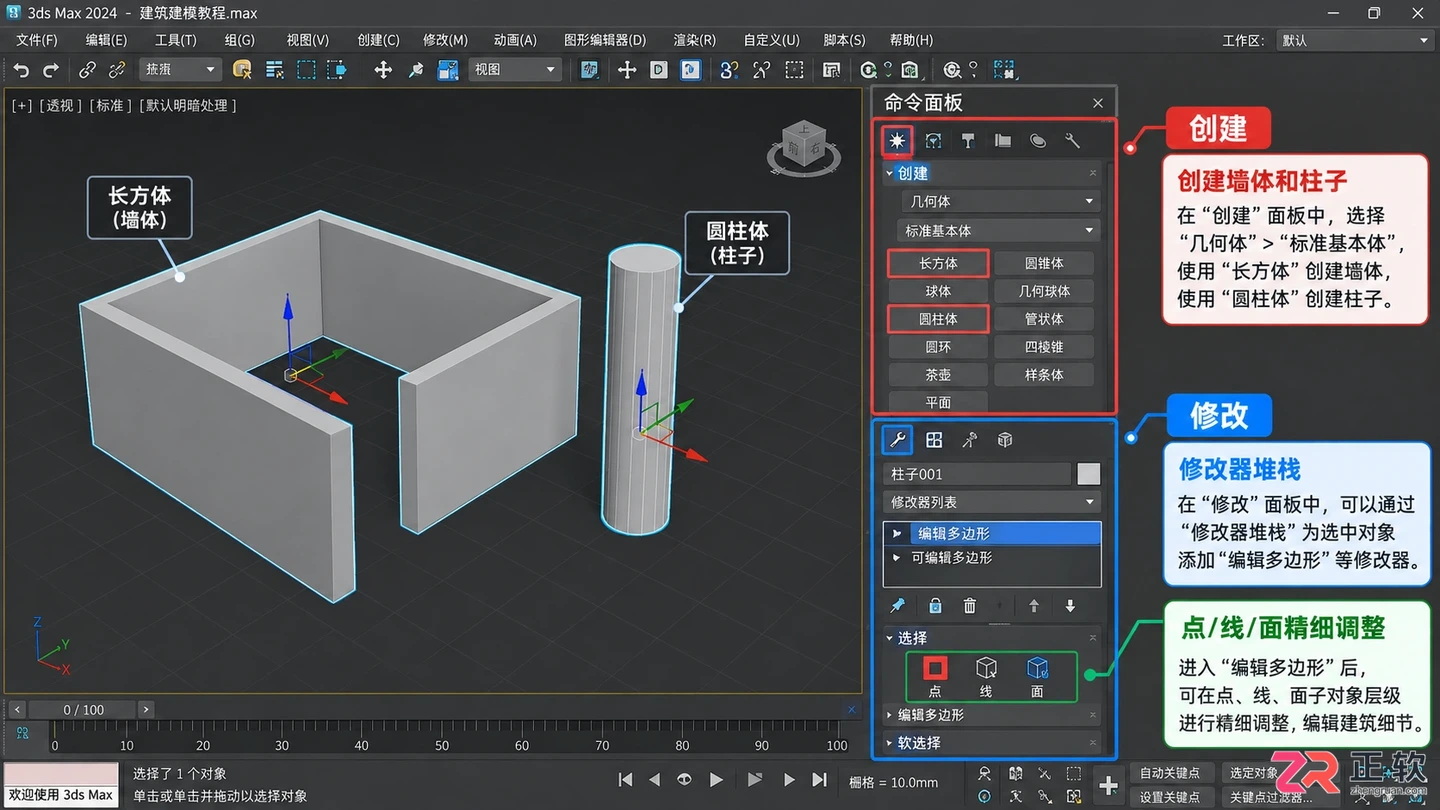
Task: Open the 标准基本体 type dropdown
Action: point(997,230)
